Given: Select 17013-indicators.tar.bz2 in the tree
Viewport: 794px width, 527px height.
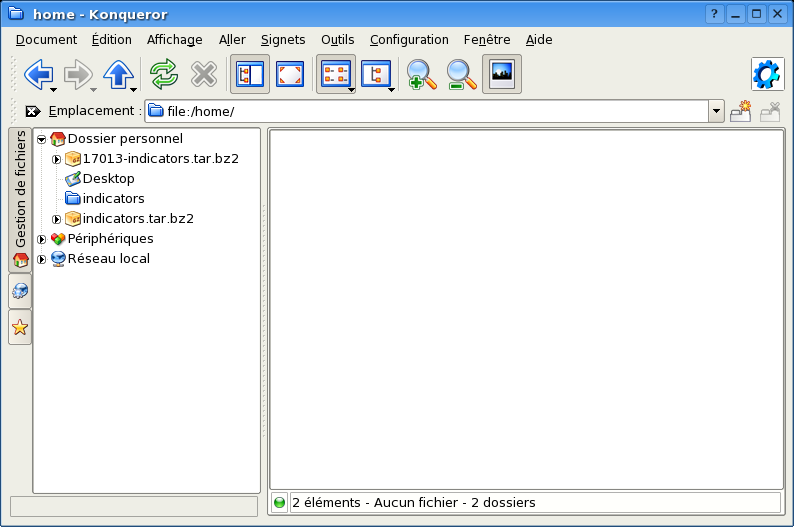Looking at the screenshot, I should pos(161,158).
